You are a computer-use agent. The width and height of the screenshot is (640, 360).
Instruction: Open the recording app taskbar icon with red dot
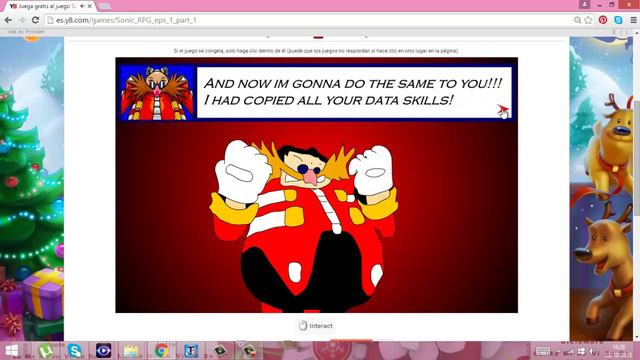[x=248, y=351]
